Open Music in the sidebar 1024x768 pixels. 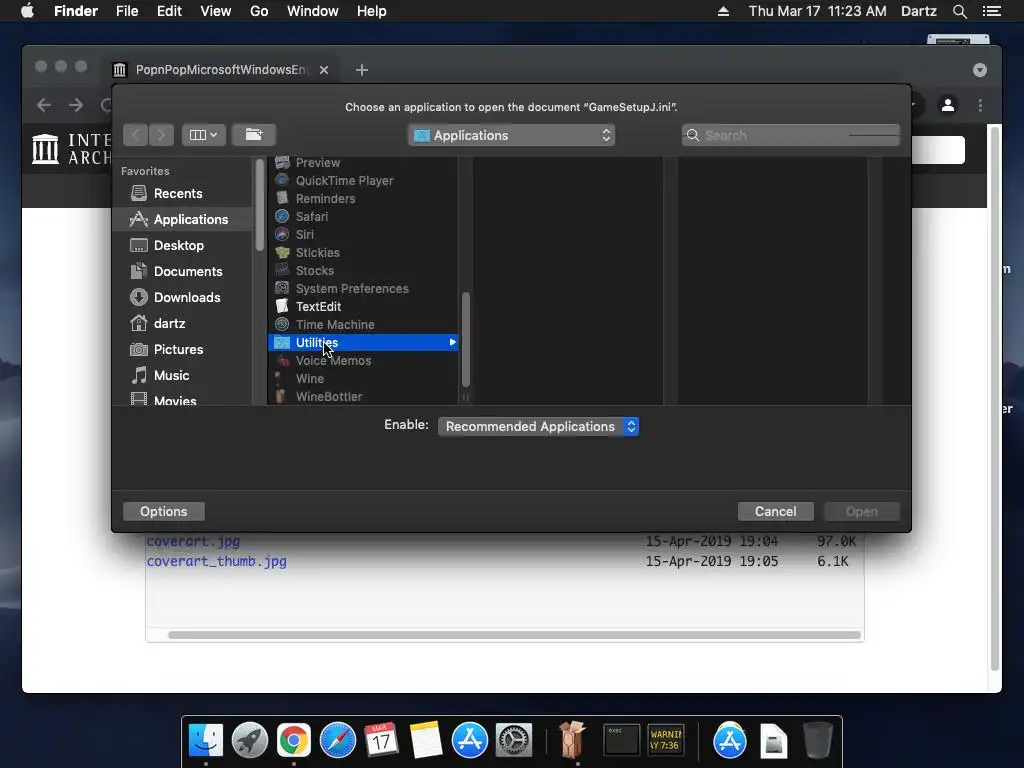click(160, 376)
